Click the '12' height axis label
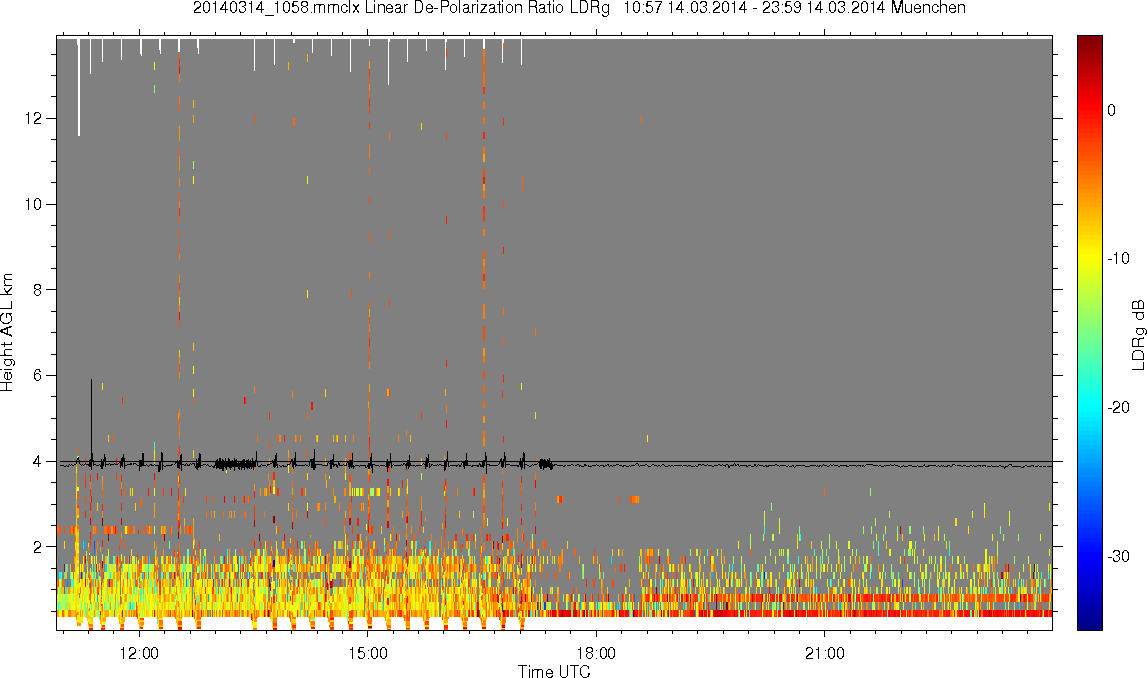This screenshot has width=1147, height=678. click(x=33, y=118)
